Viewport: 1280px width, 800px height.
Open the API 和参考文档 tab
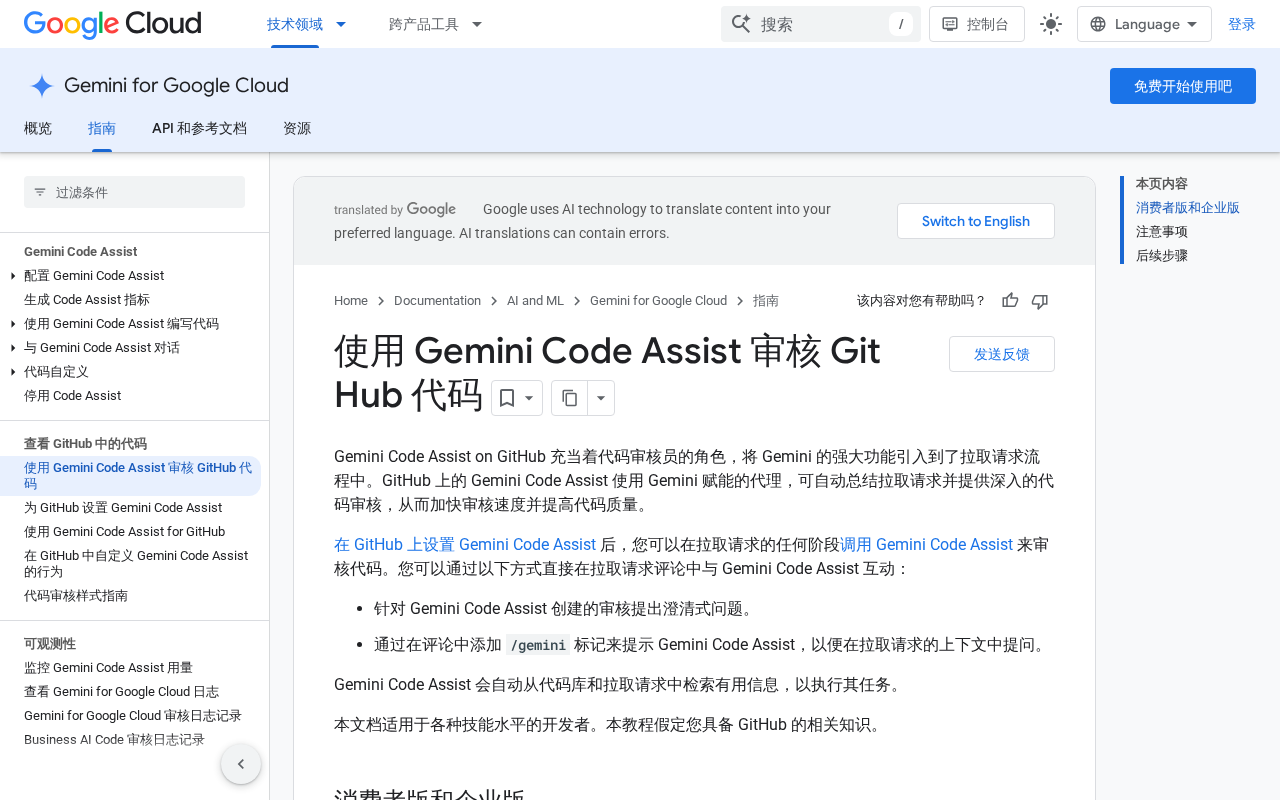(x=199, y=128)
